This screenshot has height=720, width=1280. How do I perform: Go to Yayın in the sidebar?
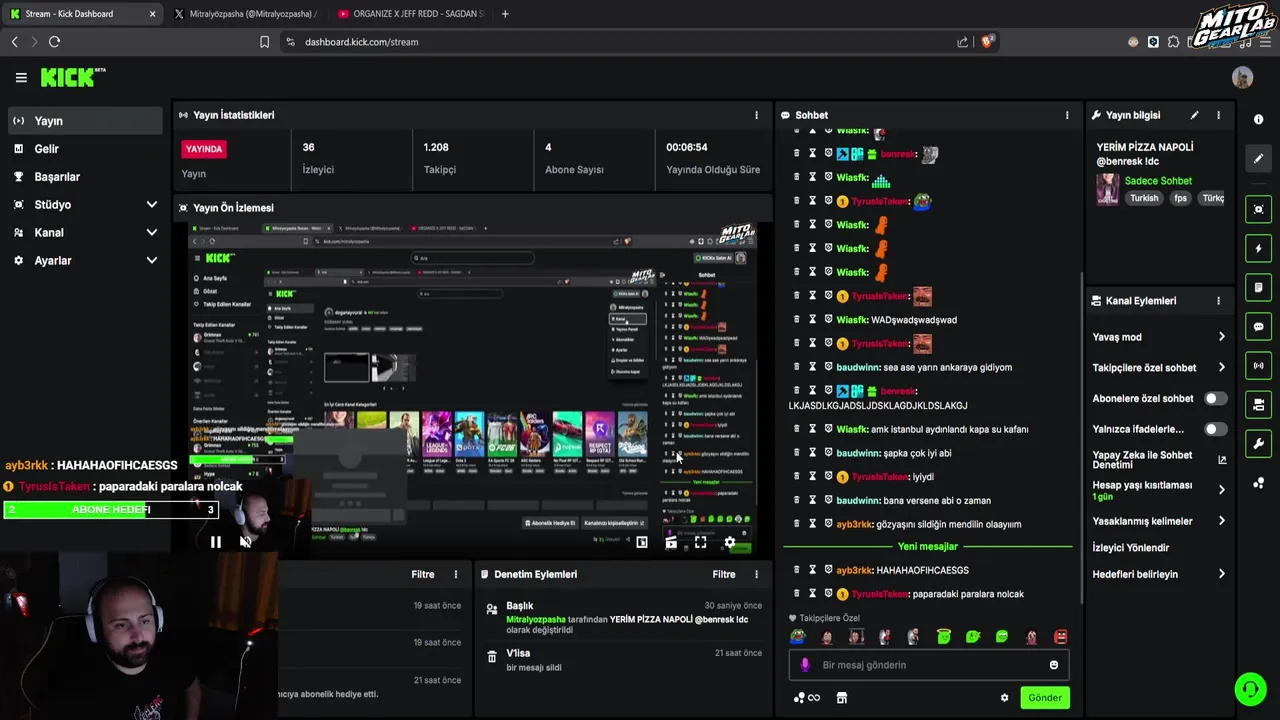[x=84, y=121]
